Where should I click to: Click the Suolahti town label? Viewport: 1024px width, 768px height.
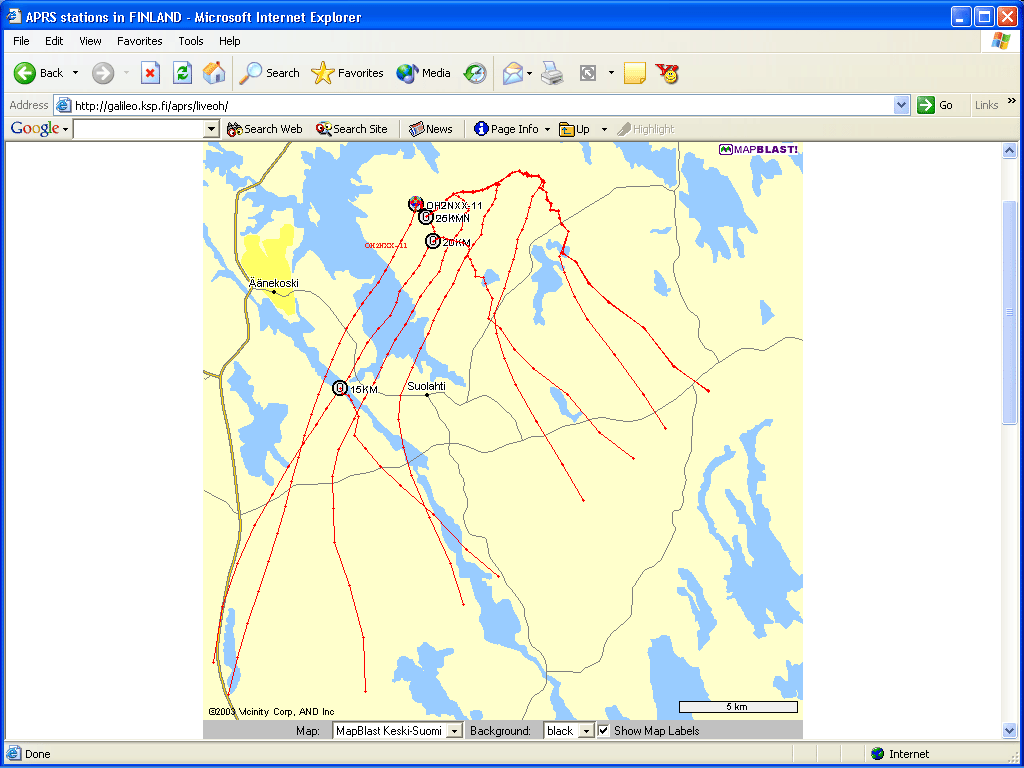coord(426,386)
